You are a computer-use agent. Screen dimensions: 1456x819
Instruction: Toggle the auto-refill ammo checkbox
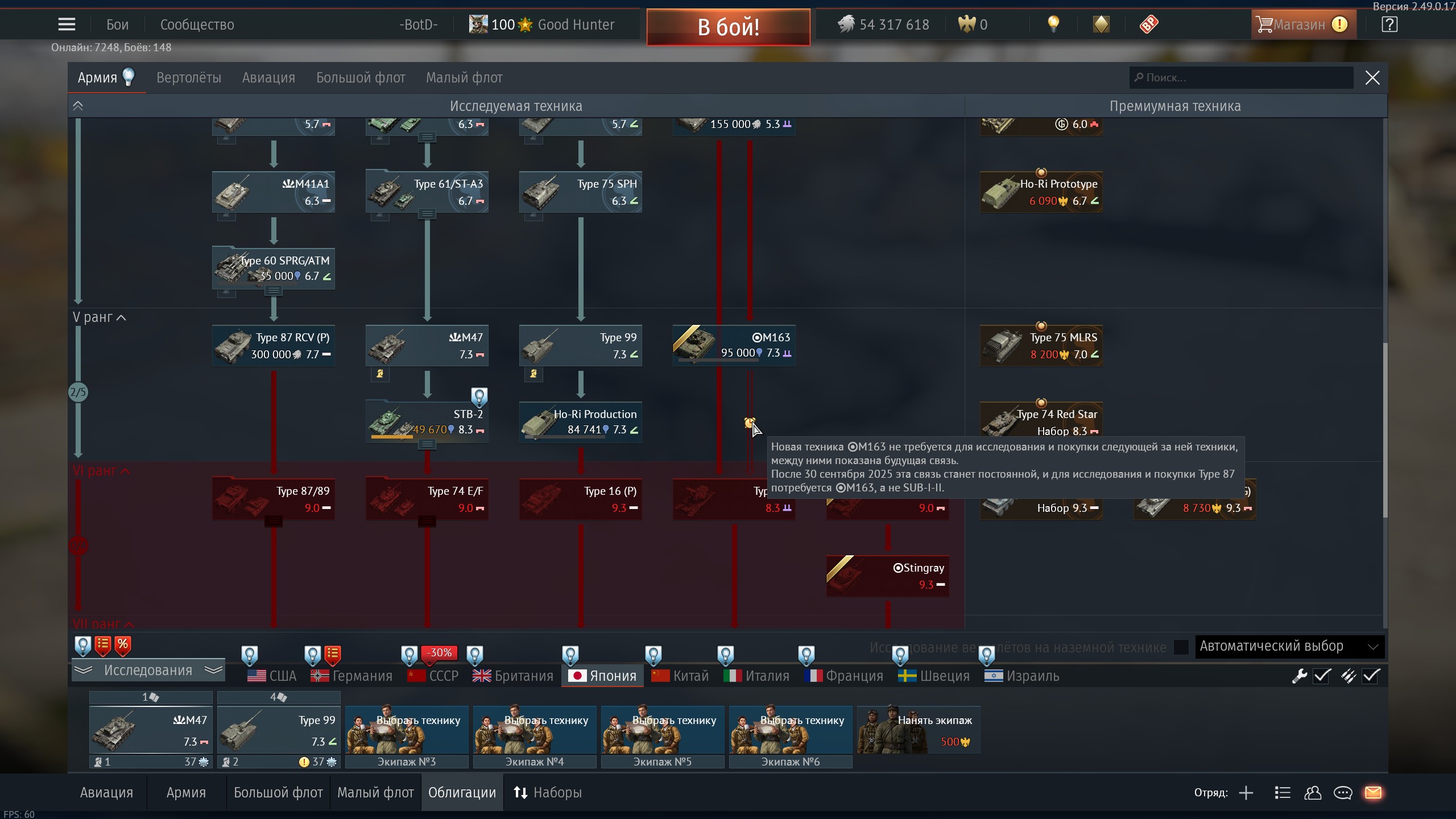point(1371,676)
